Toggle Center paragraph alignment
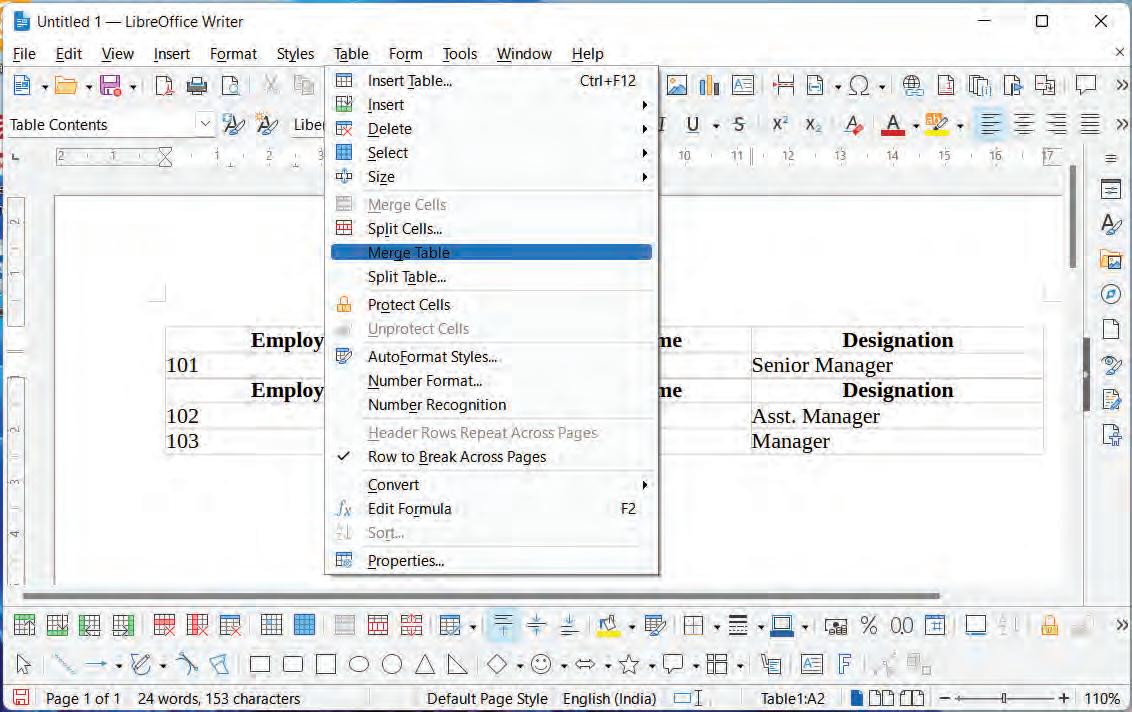This screenshot has width=1132, height=712. click(x=1023, y=124)
